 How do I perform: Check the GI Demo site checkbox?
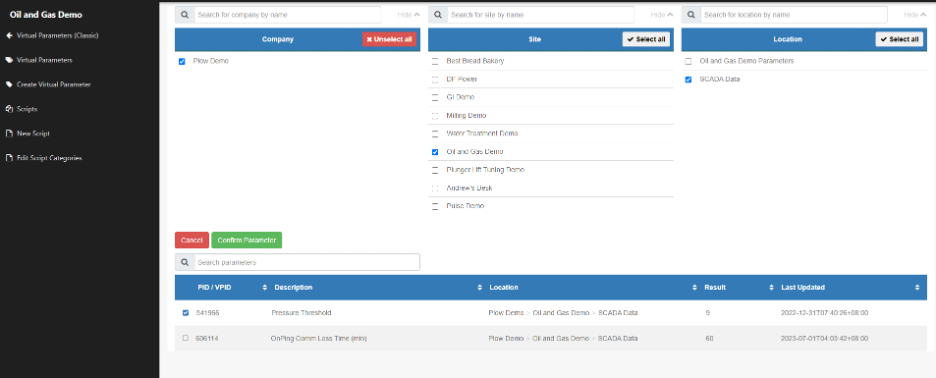click(x=435, y=97)
